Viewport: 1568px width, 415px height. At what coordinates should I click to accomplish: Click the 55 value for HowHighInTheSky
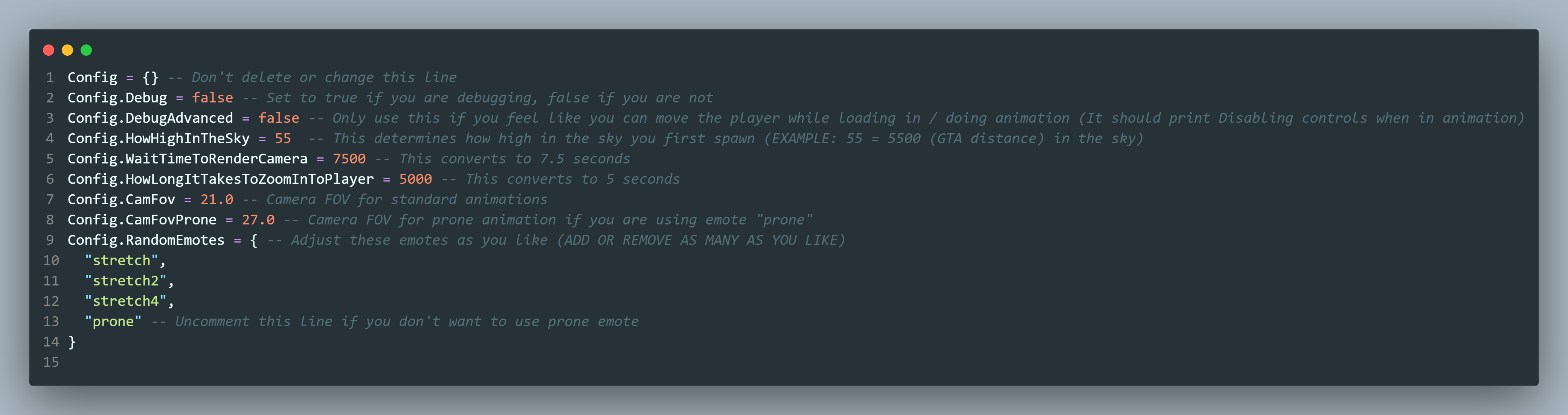click(282, 139)
